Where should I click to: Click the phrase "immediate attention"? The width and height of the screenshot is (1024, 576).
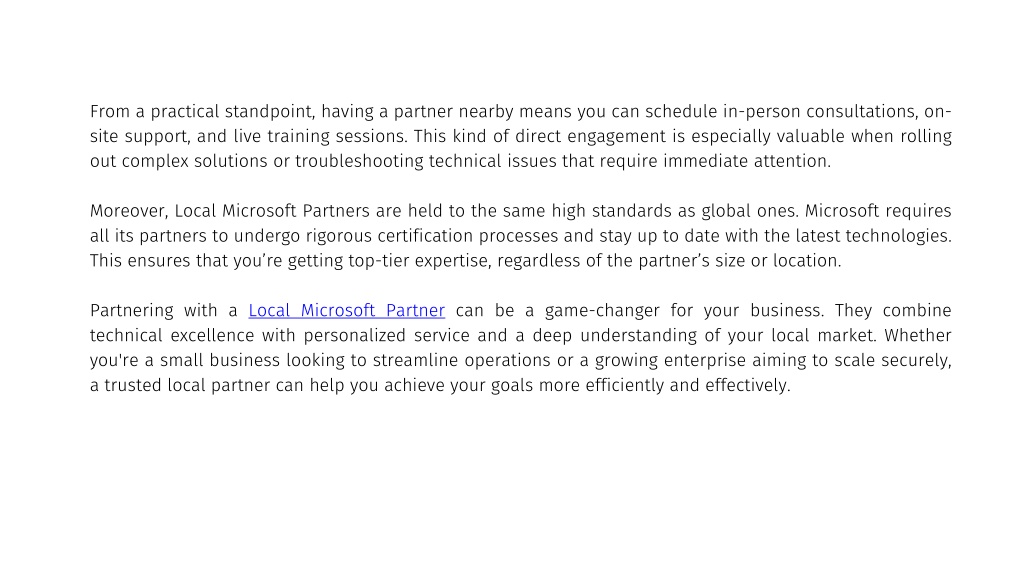point(746,161)
